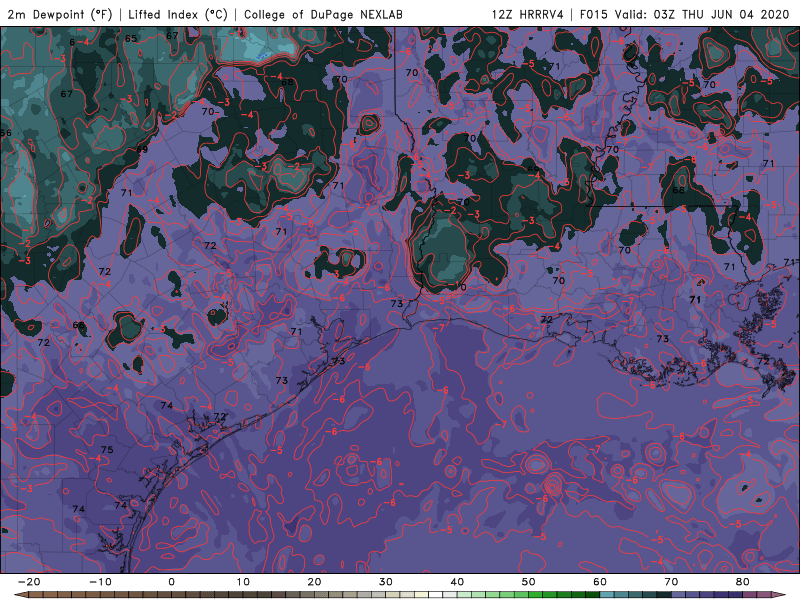
Task: Click the -20 label on the color scale
Action: (x=29, y=582)
